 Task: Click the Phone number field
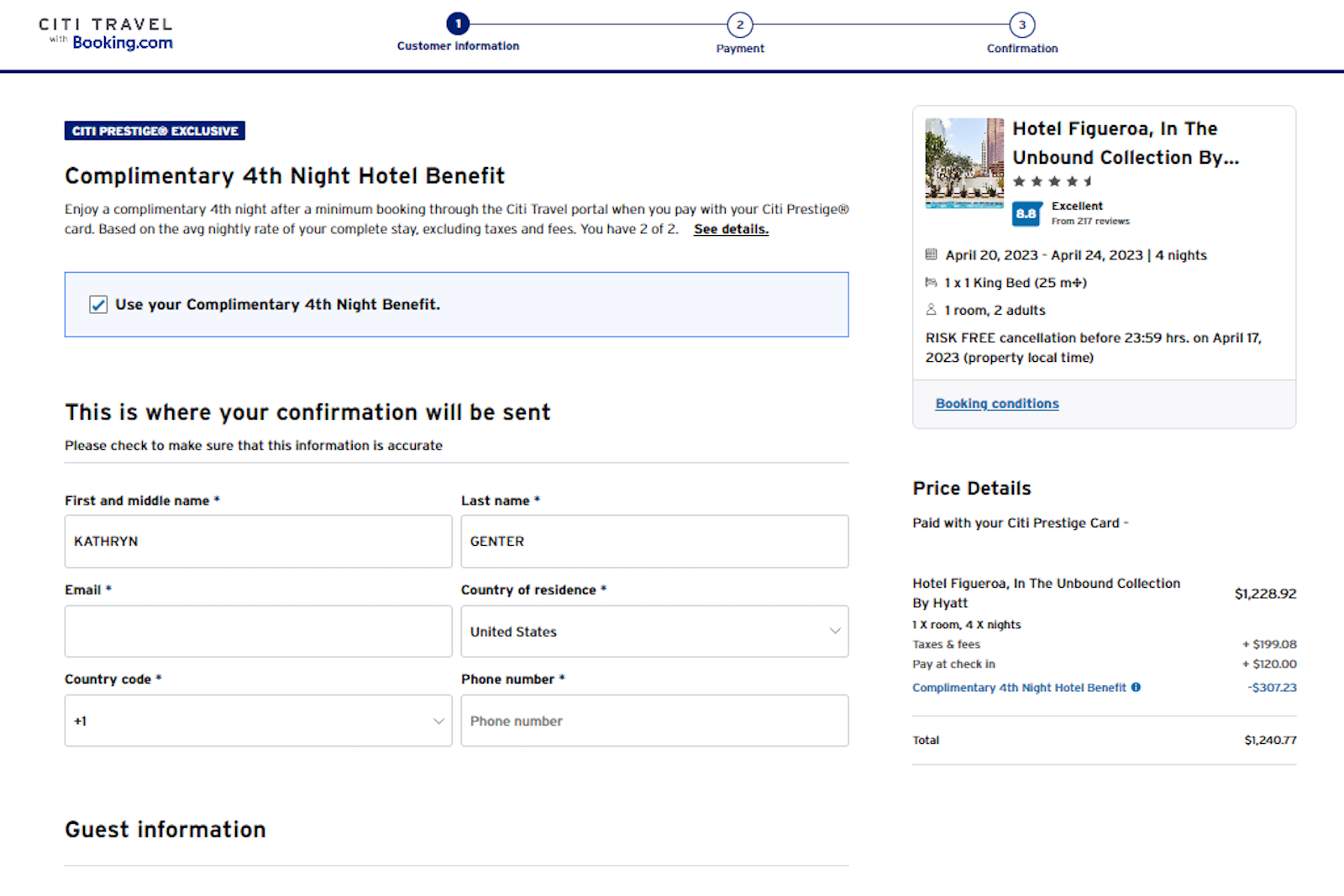click(x=654, y=720)
